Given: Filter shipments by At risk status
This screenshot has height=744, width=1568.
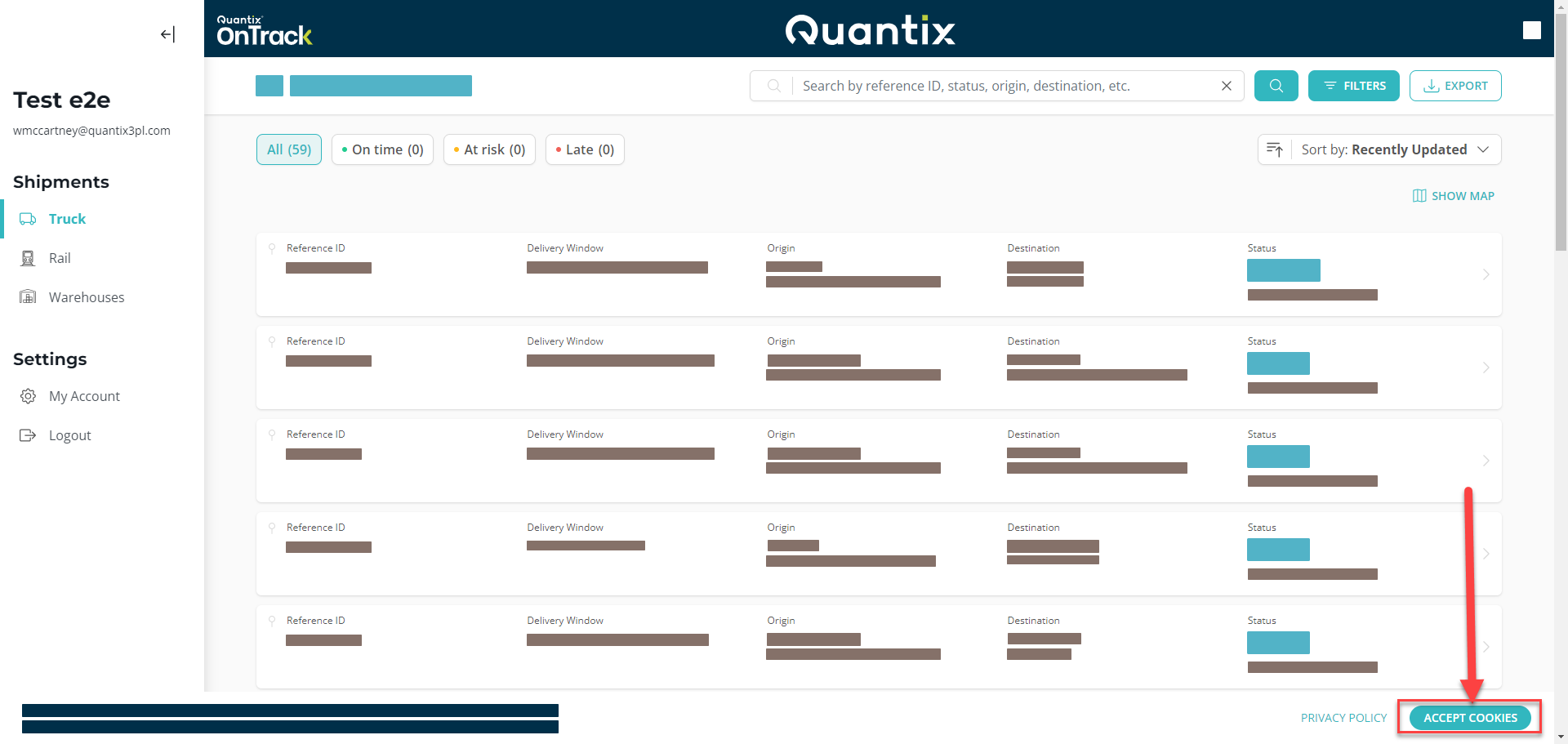Looking at the screenshot, I should click(489, 149).
